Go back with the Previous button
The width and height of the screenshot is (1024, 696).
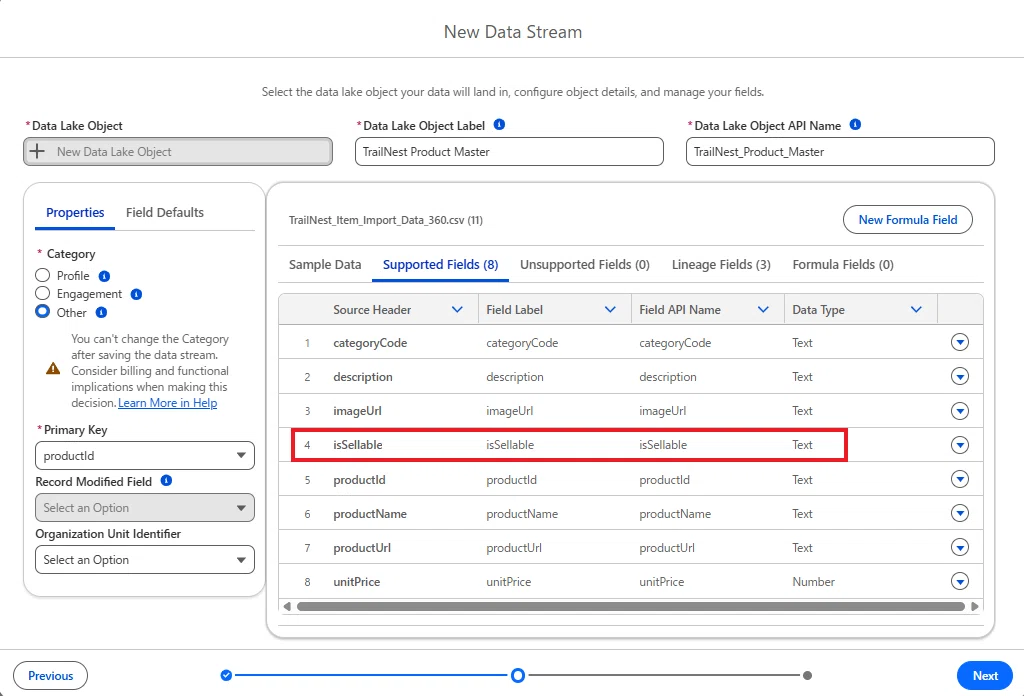pyautogui.click(x=50, y=676)
